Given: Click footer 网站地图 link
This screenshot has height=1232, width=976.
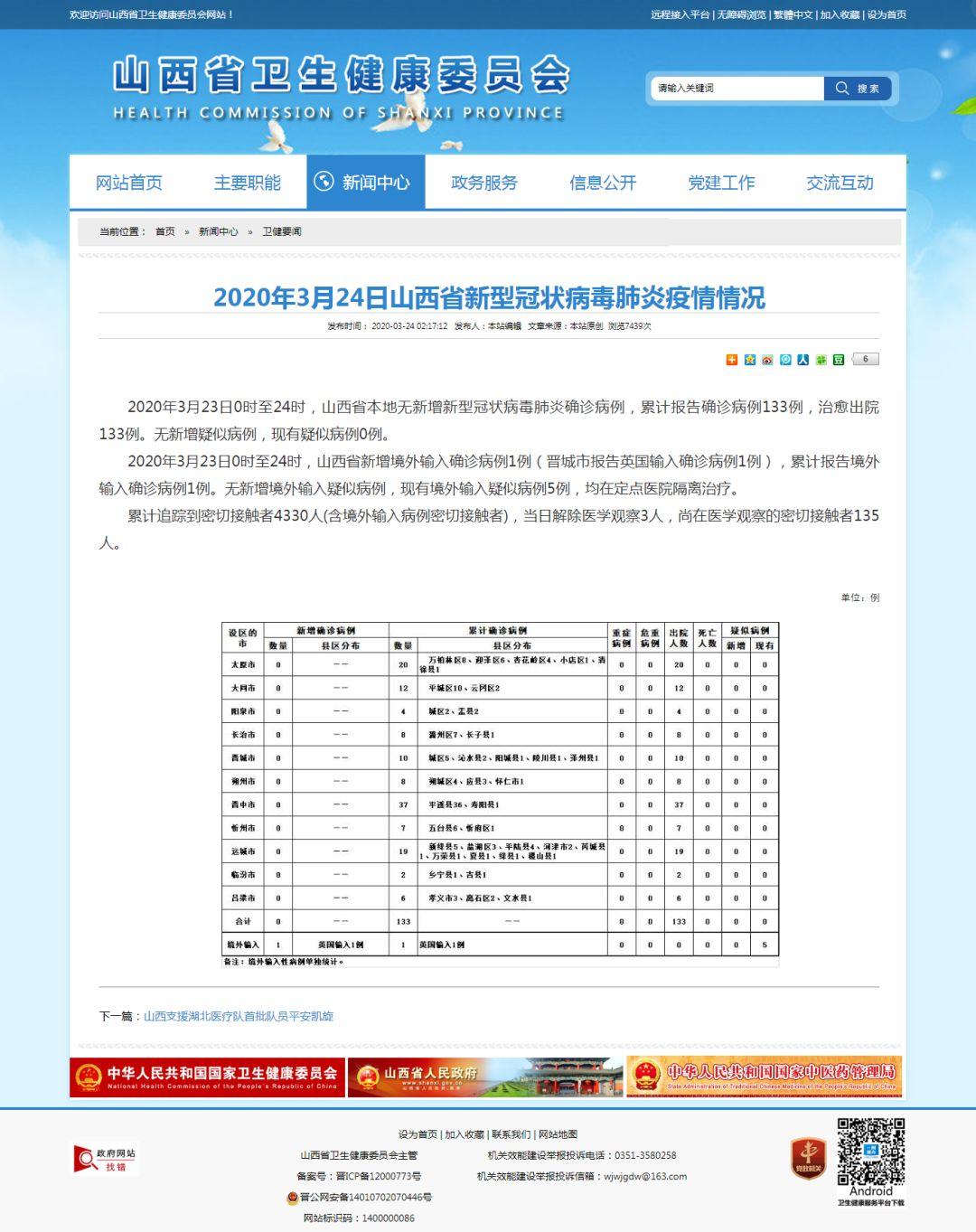Looking at the screenshot, I should tap(558, 1134).
